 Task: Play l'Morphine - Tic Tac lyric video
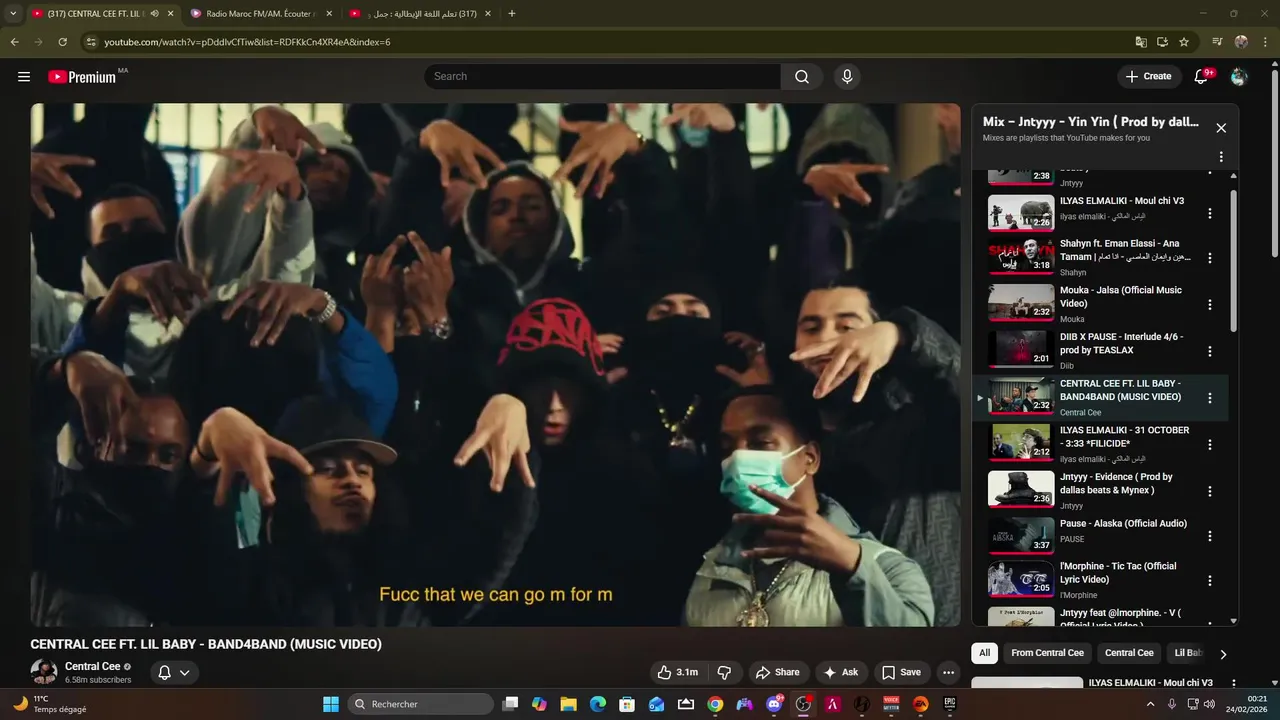(1021, 579)
